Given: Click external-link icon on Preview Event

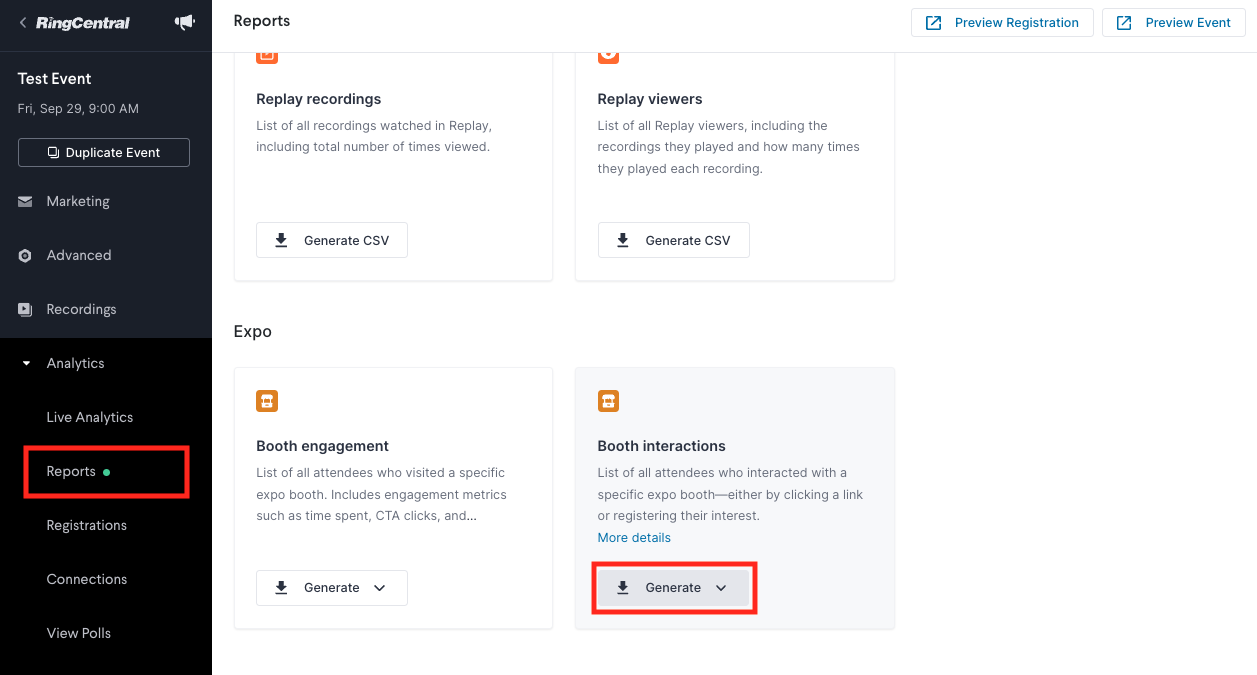Looking at the screenshot, I should click(x=1124, y=23).
